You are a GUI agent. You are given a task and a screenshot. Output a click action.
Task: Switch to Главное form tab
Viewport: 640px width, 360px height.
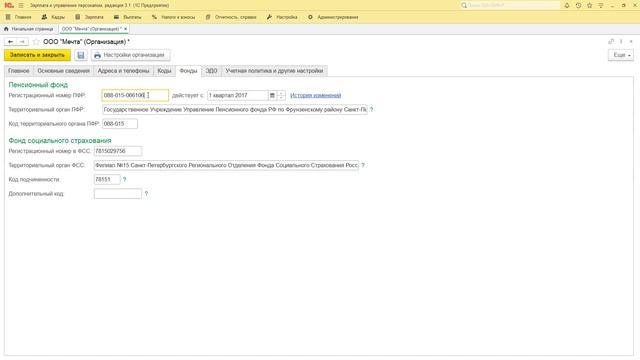coord(19,71)
